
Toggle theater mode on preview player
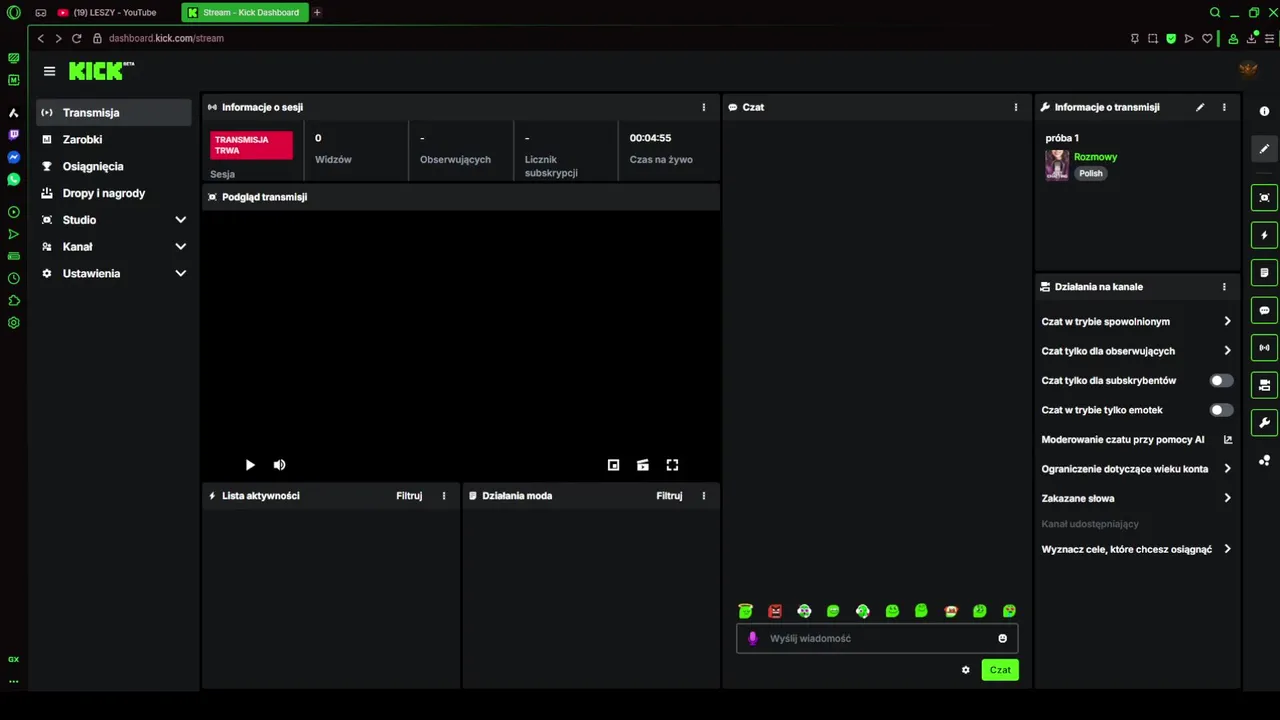[x=643, y=465]
